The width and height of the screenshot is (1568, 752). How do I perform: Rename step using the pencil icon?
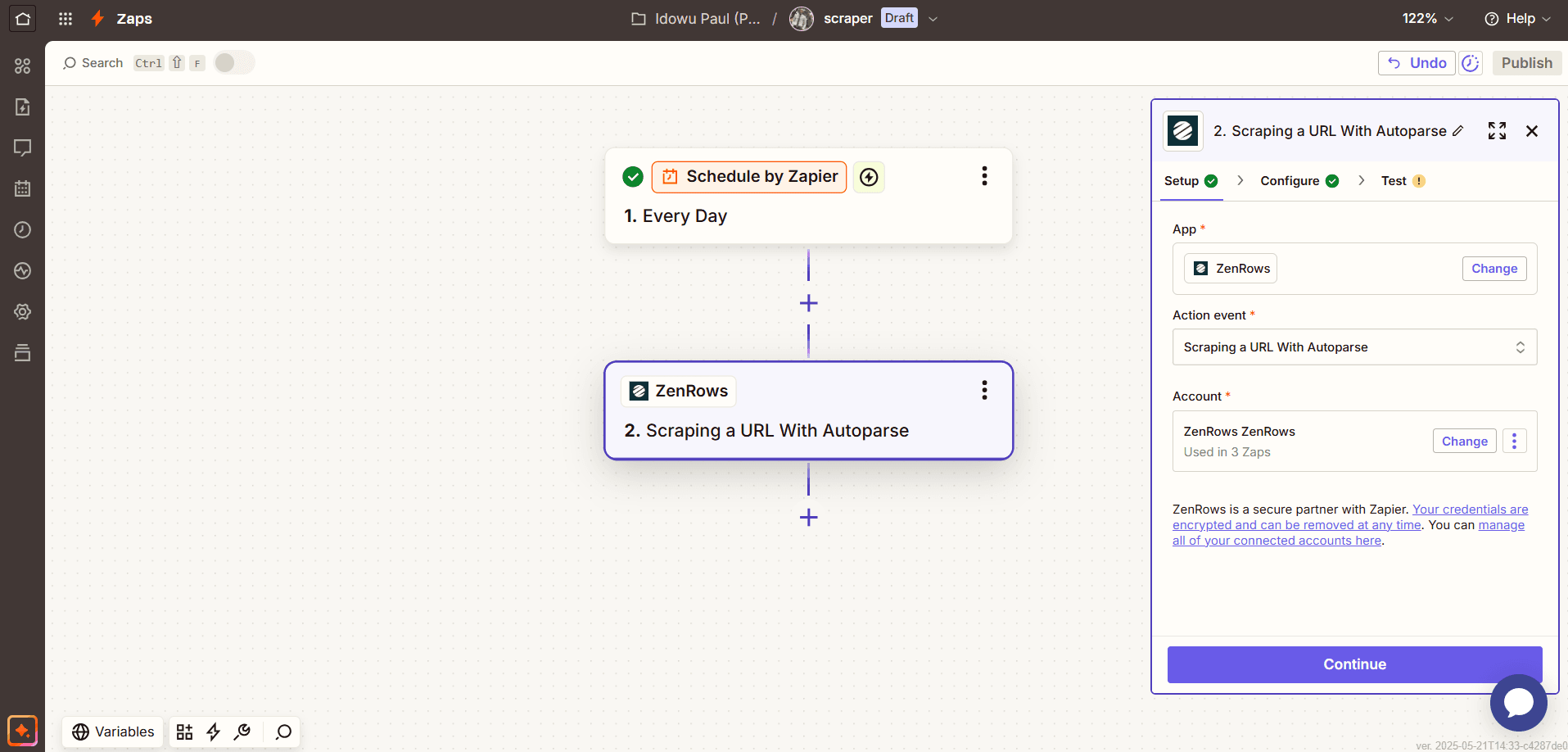[x=1458, y=131]
